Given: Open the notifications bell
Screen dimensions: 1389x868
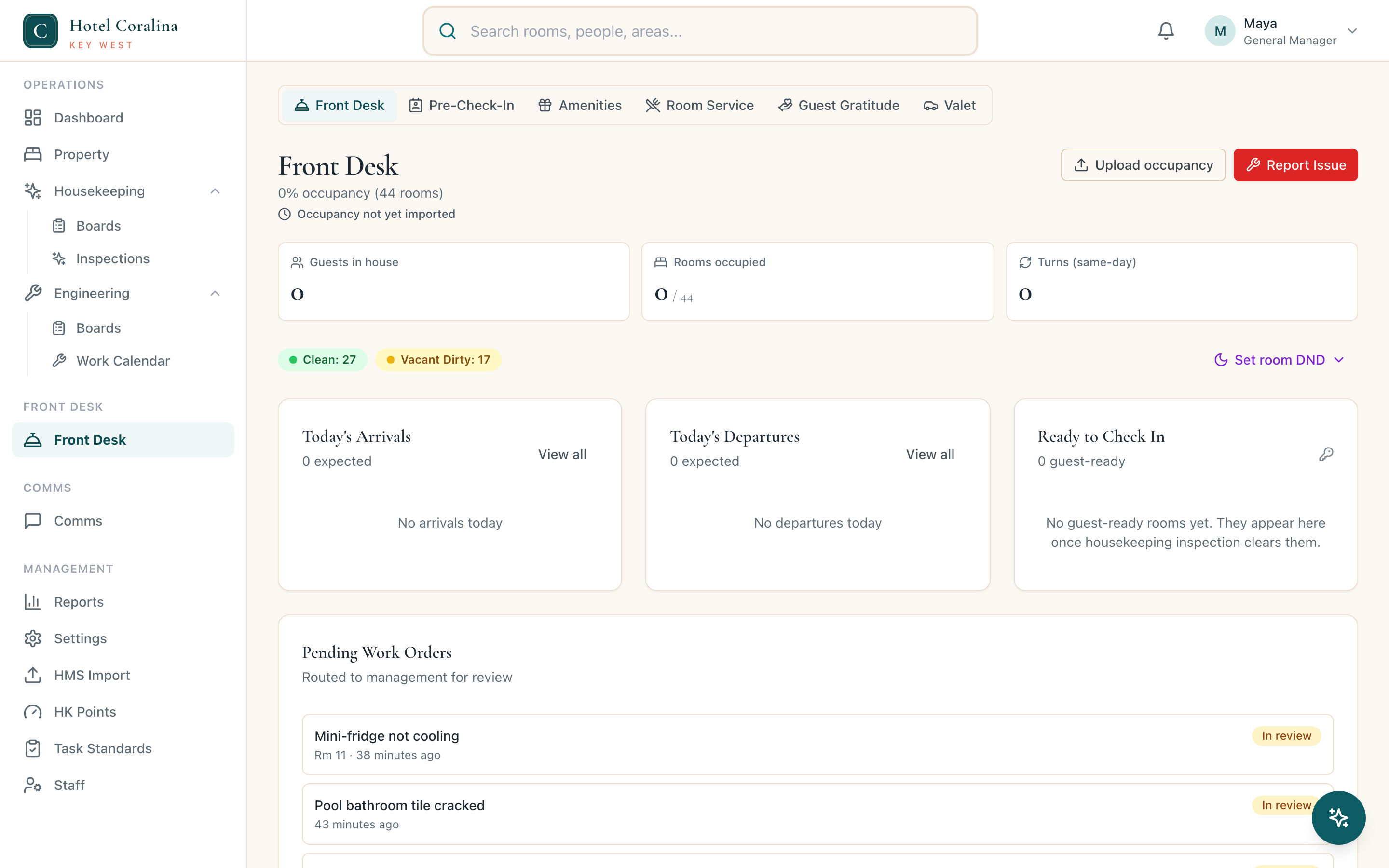Looking at the screenshot, I should (1166, 31).
